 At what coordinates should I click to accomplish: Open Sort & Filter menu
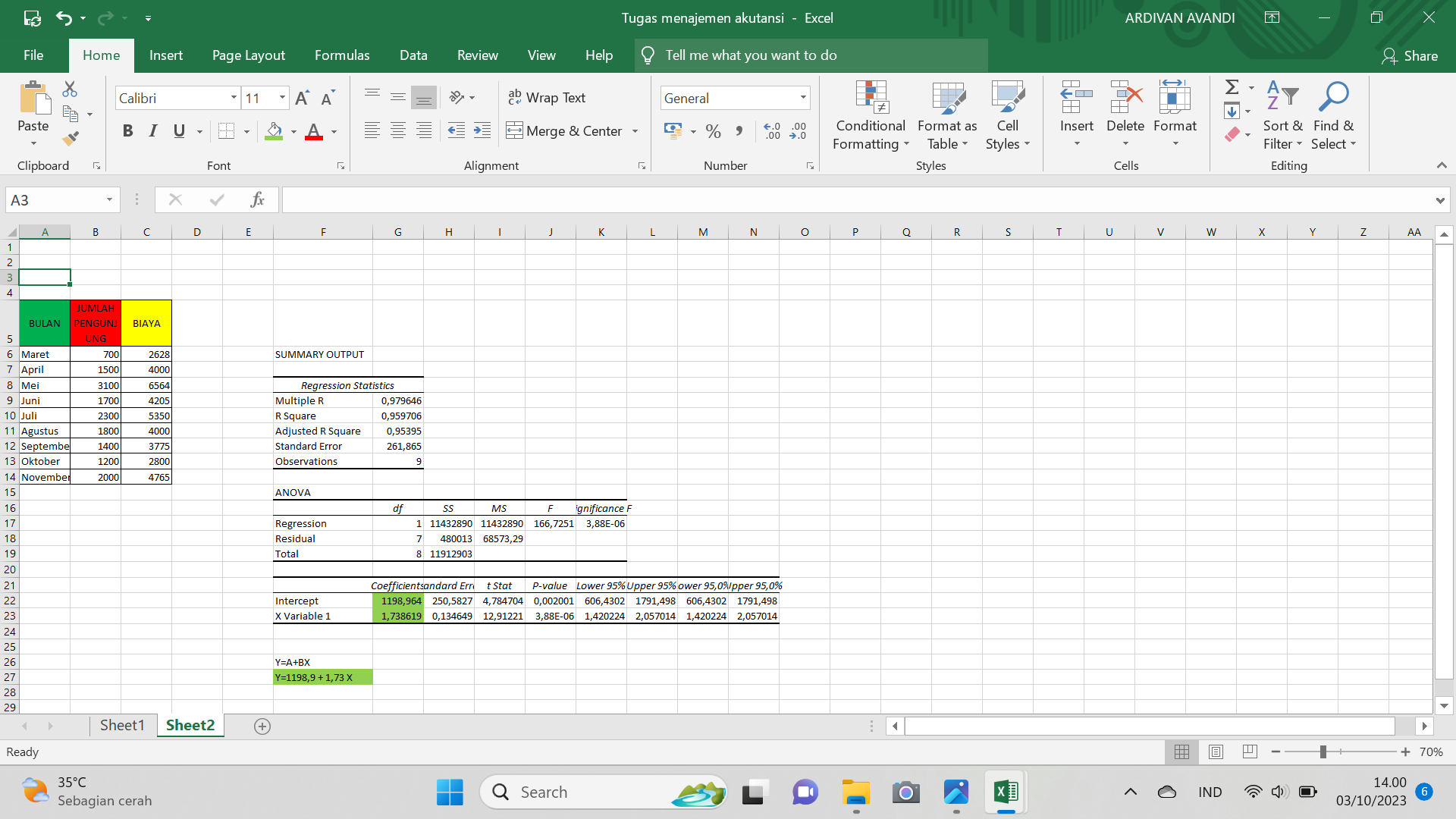click(x=1282, y=115)
